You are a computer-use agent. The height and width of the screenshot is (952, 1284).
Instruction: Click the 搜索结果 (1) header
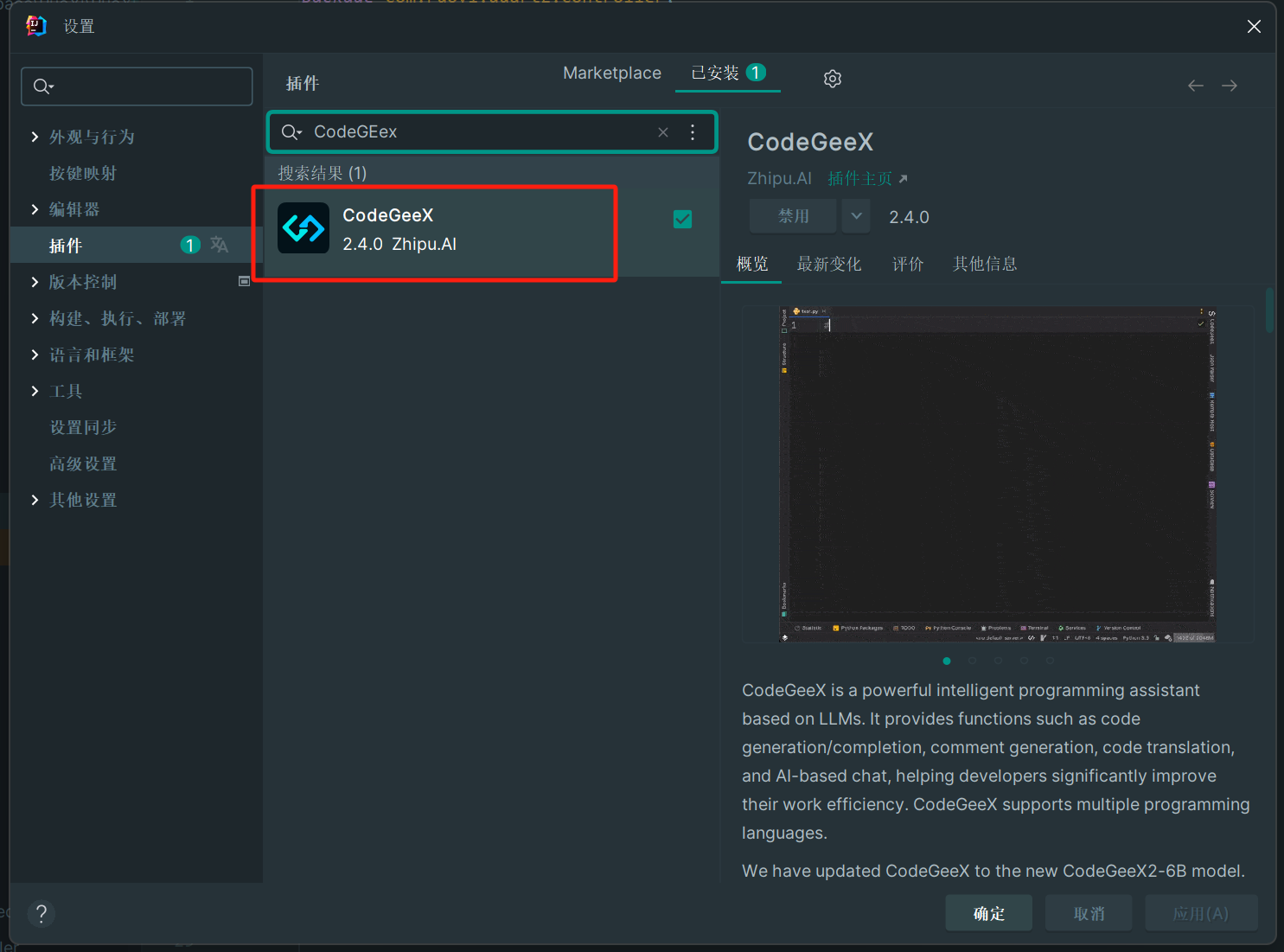322,173
